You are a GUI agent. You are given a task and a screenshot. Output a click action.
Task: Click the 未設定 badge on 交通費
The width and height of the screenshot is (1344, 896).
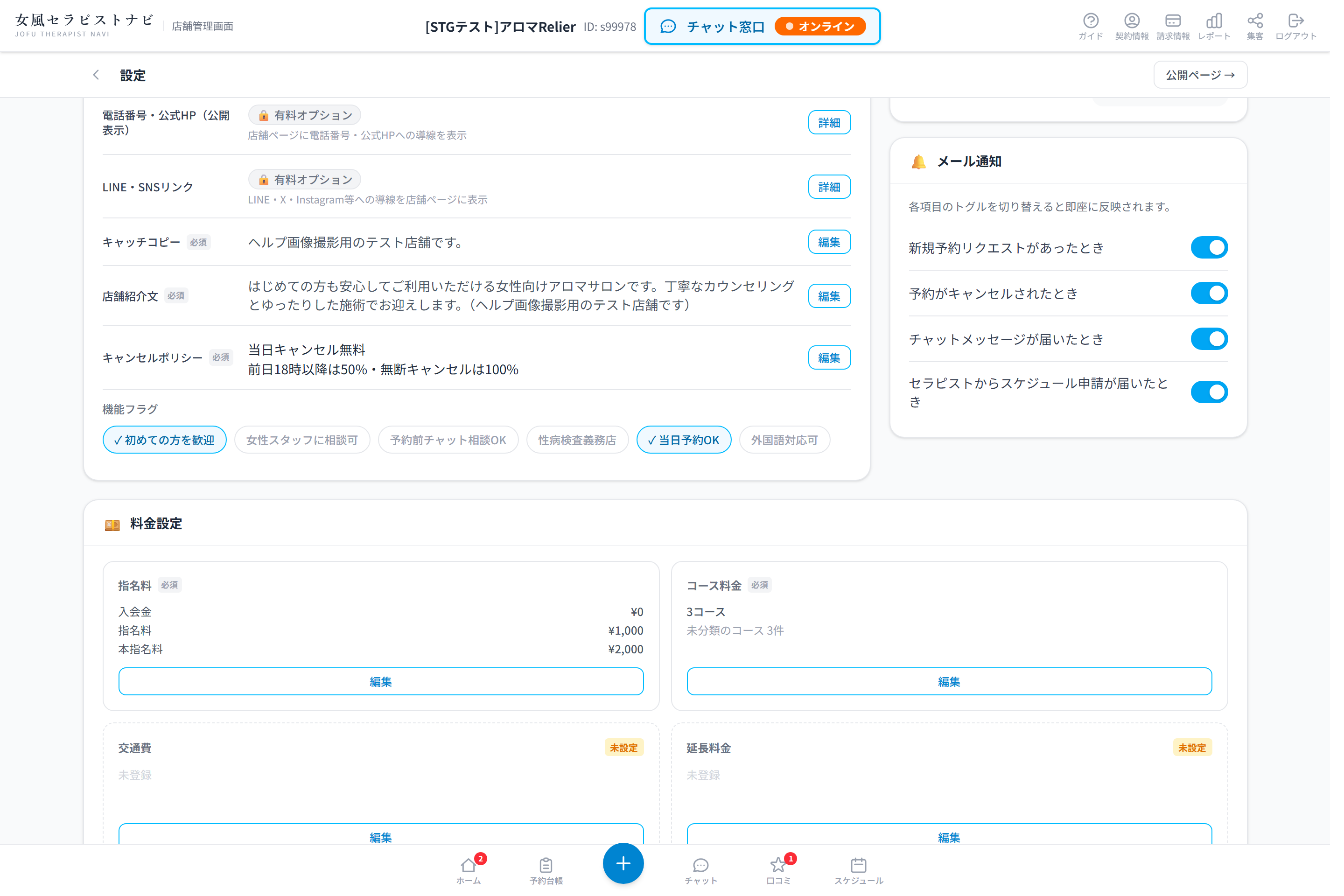click(630, 756)
